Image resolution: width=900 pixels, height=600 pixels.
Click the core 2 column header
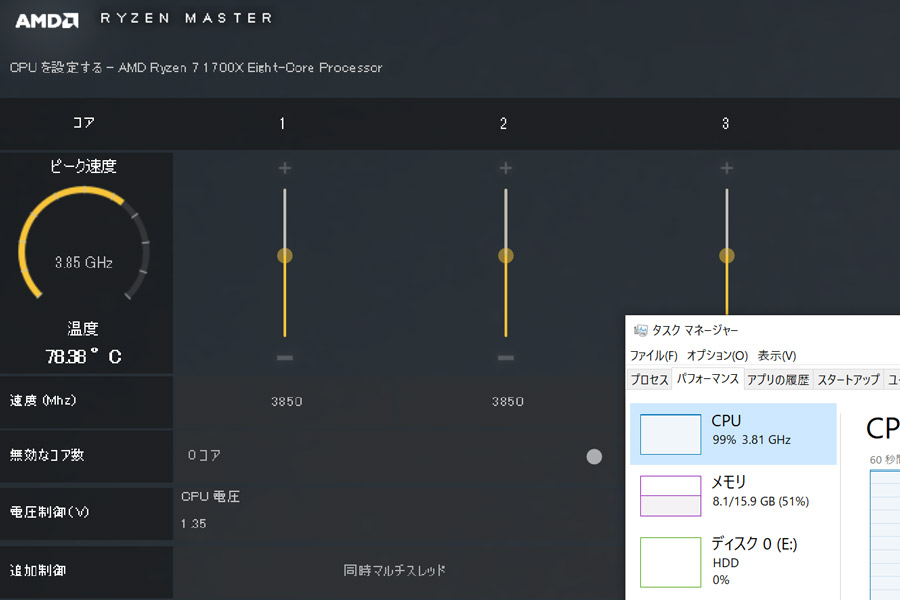coord(503,123)
